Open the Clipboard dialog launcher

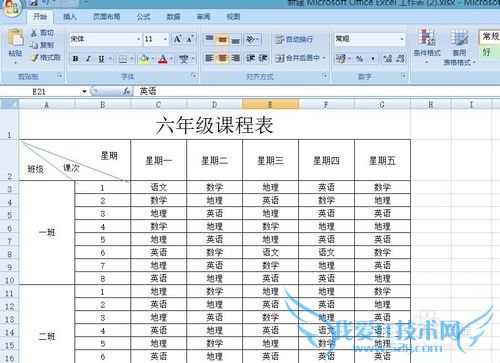pyautogui.click(x=60, y=76)
